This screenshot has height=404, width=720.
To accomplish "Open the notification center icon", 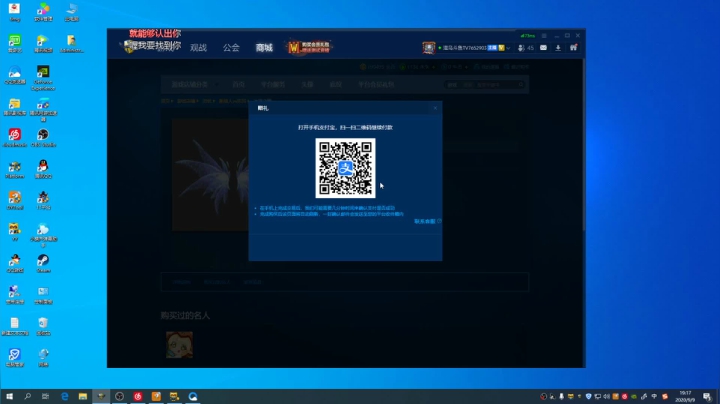I will pos(707,396).
